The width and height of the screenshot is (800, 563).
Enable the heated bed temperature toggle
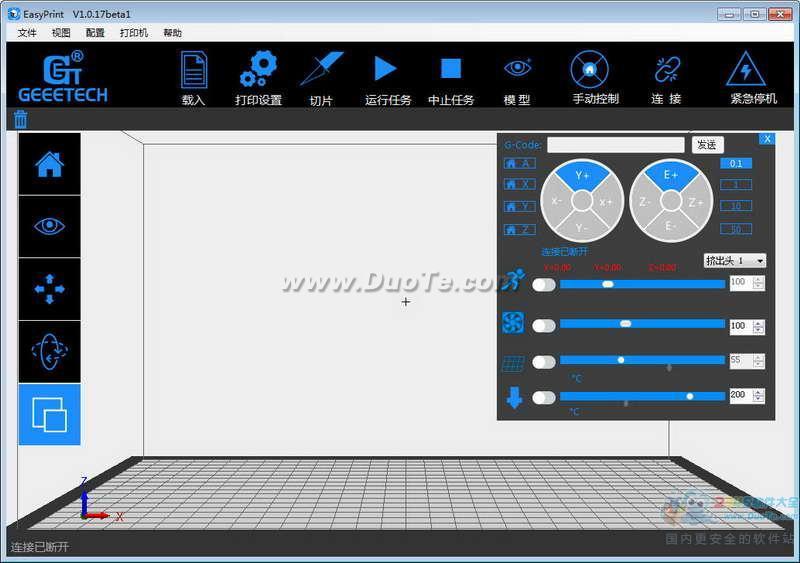[x=543, y=362]
